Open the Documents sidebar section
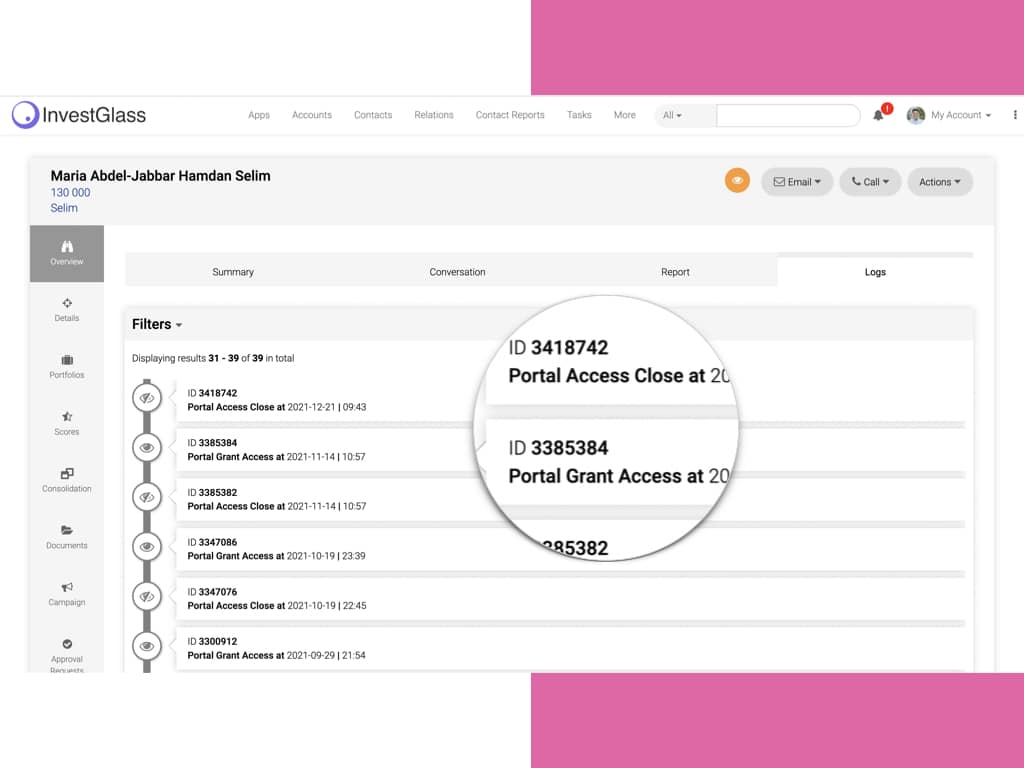Viewport: 1024px width, 768px height. 67,537
